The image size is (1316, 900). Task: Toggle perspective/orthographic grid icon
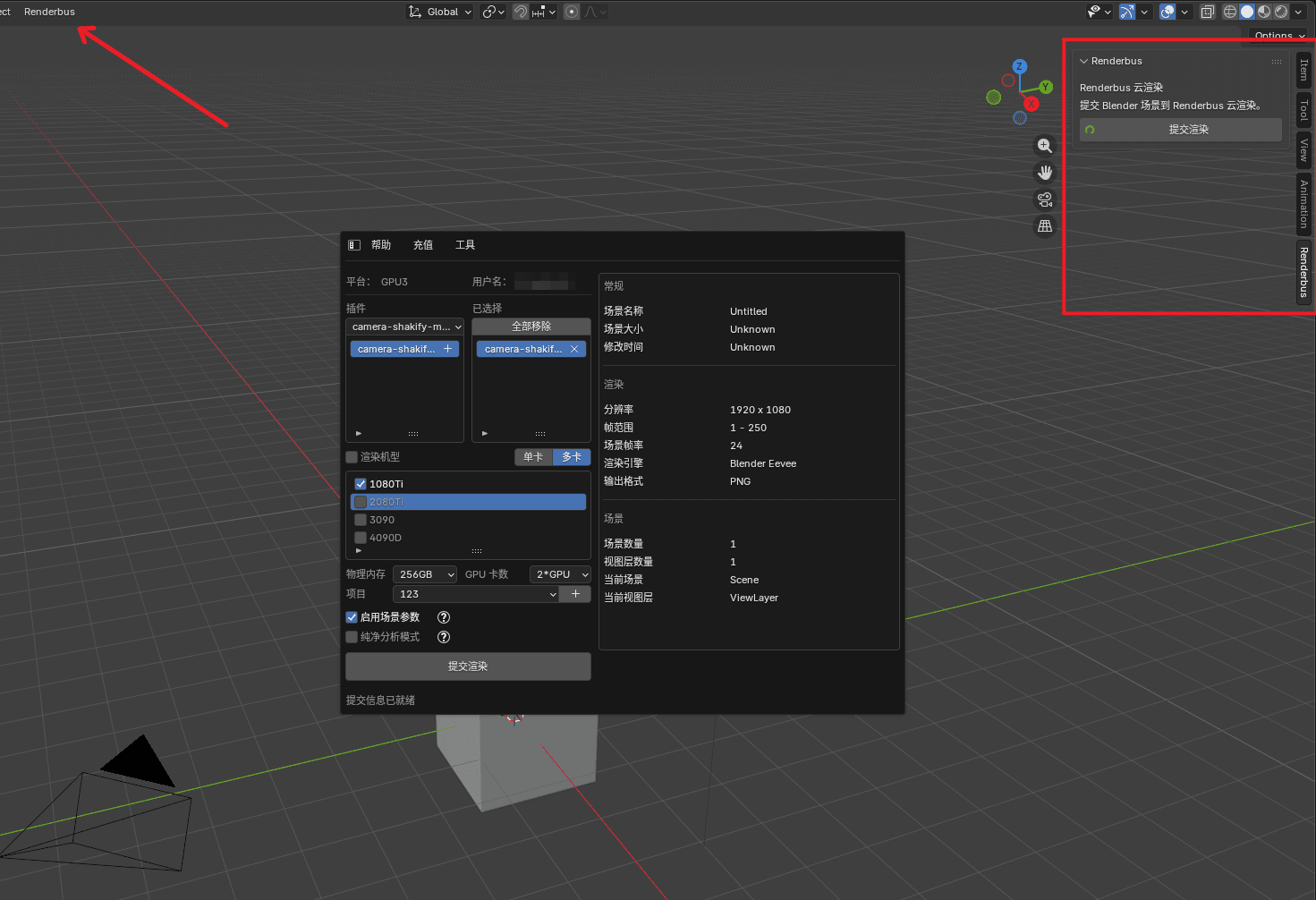[x=1045, y=226]
